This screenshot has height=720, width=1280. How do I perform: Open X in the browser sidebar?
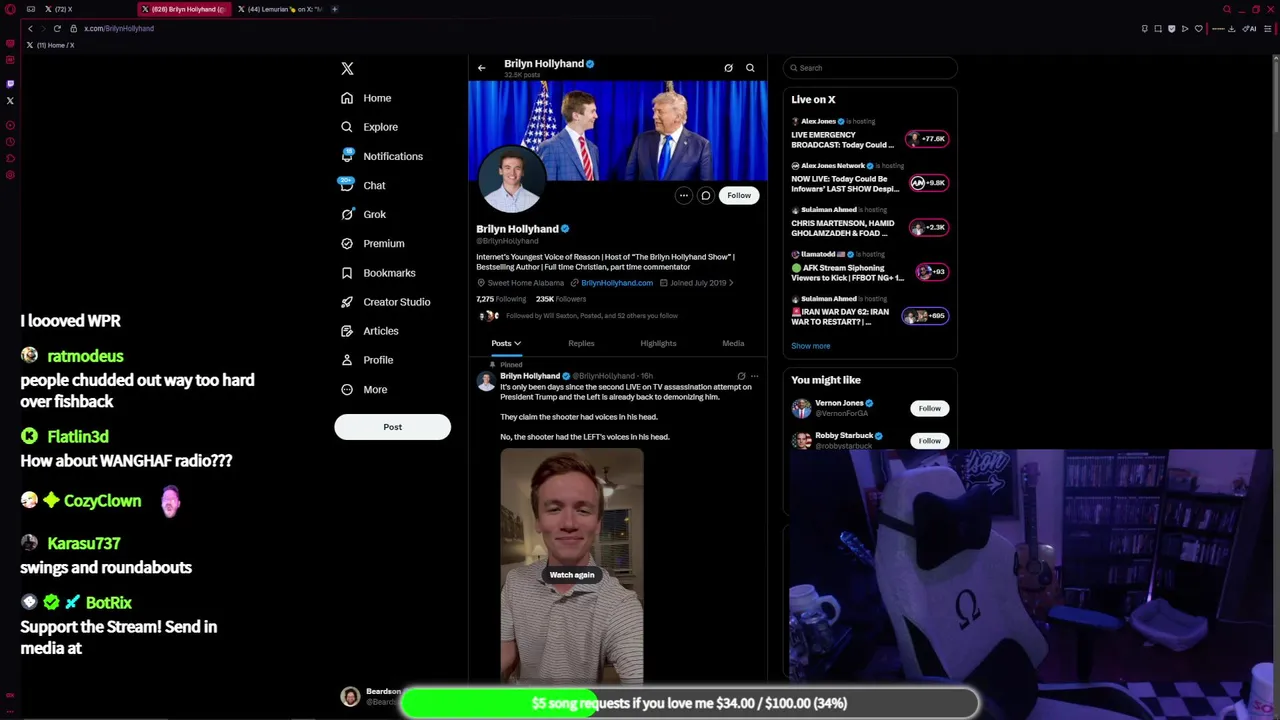point(10,101)
